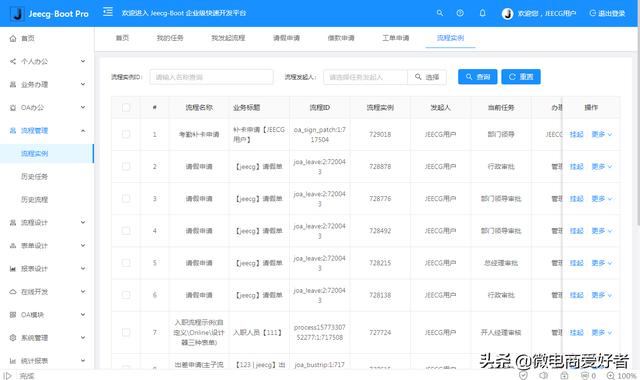Expand the 在线开发 menu chevron
The height and width of the screenshot is (380, 640).
click(83, 291)
